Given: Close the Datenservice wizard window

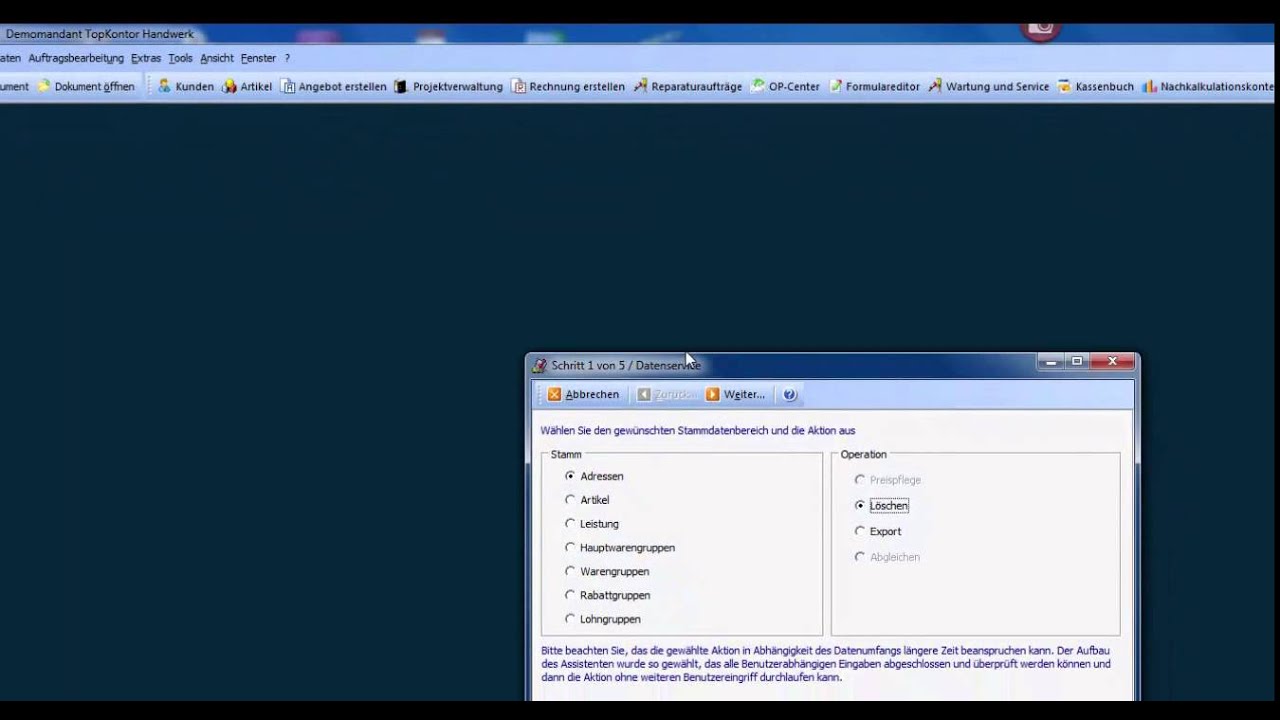Looking at the screenshot, I should tap(1112, 362).
